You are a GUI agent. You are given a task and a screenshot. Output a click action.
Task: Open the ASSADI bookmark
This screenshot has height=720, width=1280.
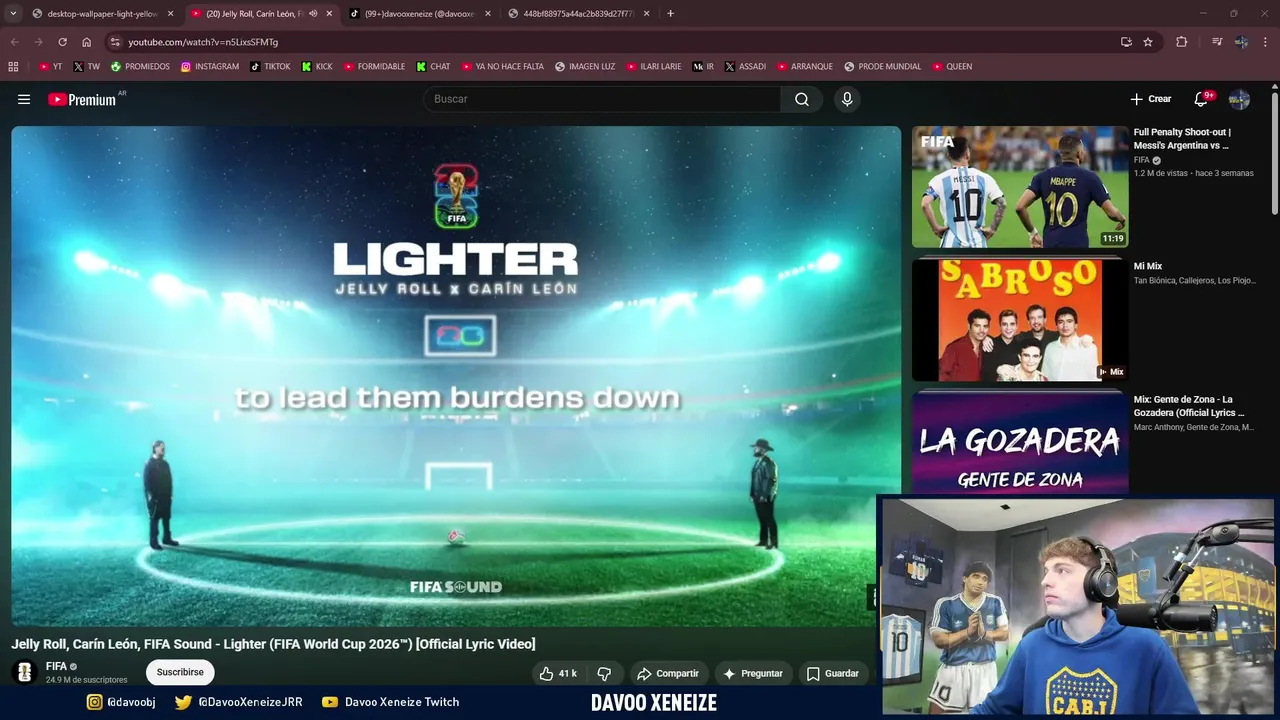[745, 67]
